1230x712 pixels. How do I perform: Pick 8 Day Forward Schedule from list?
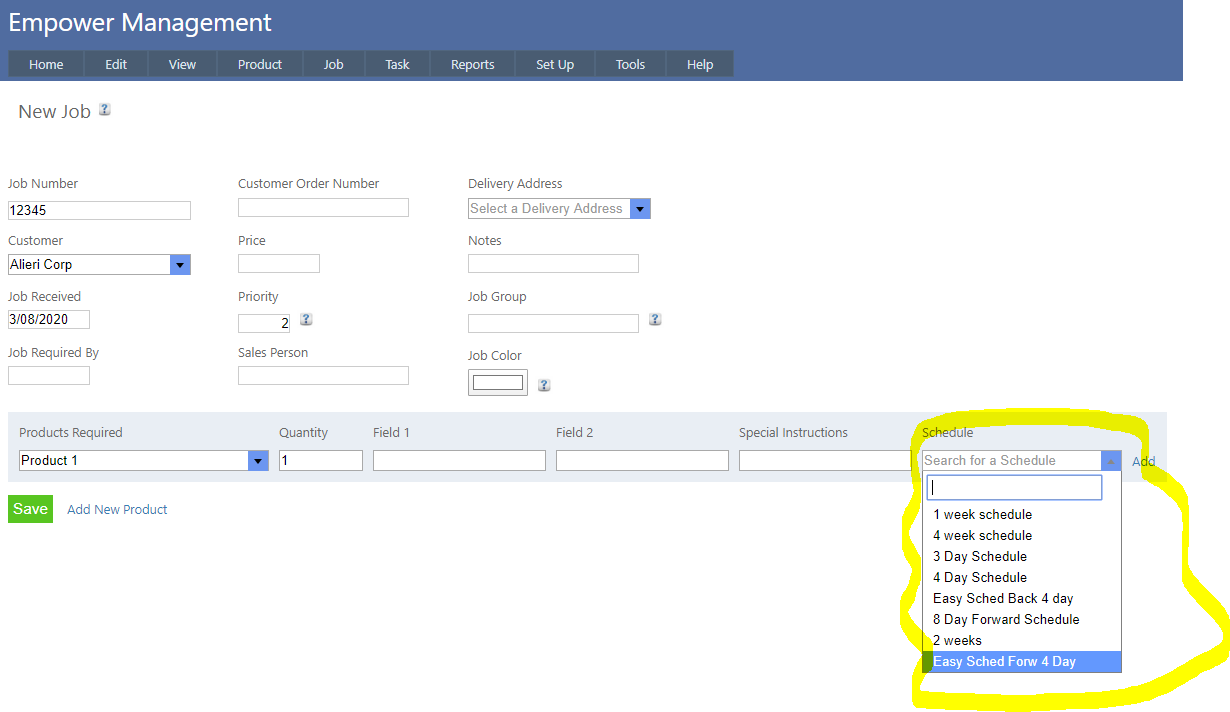point(1006,620)
